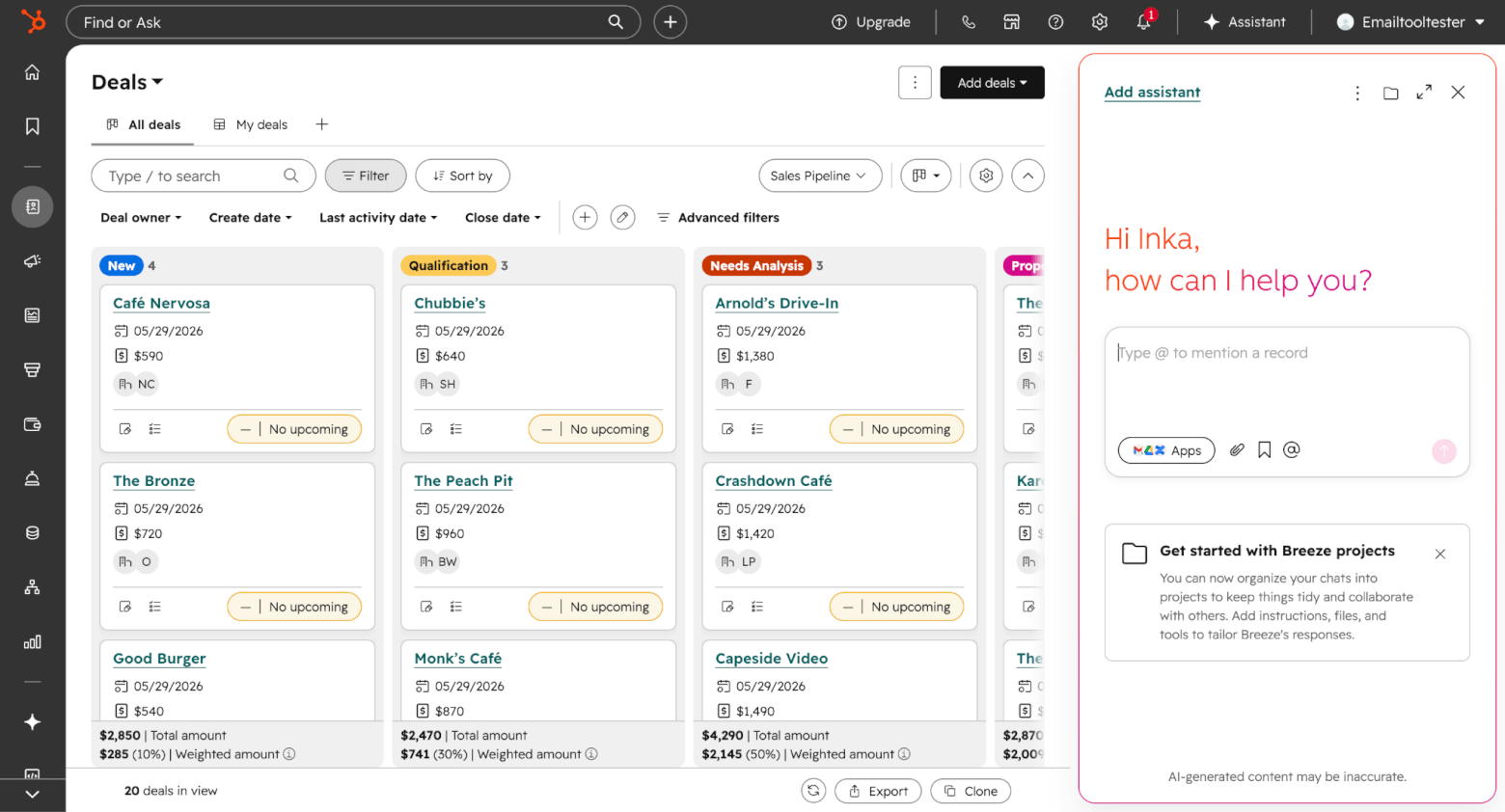
Task: Switch to the All deals tab
Action: (x=143, y=125)
